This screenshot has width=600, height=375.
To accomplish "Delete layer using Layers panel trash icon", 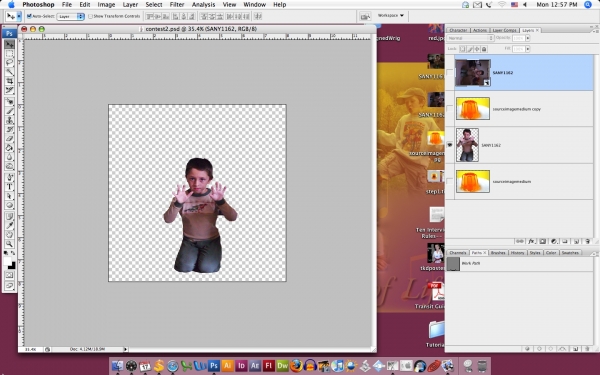I will pos(587,241).
